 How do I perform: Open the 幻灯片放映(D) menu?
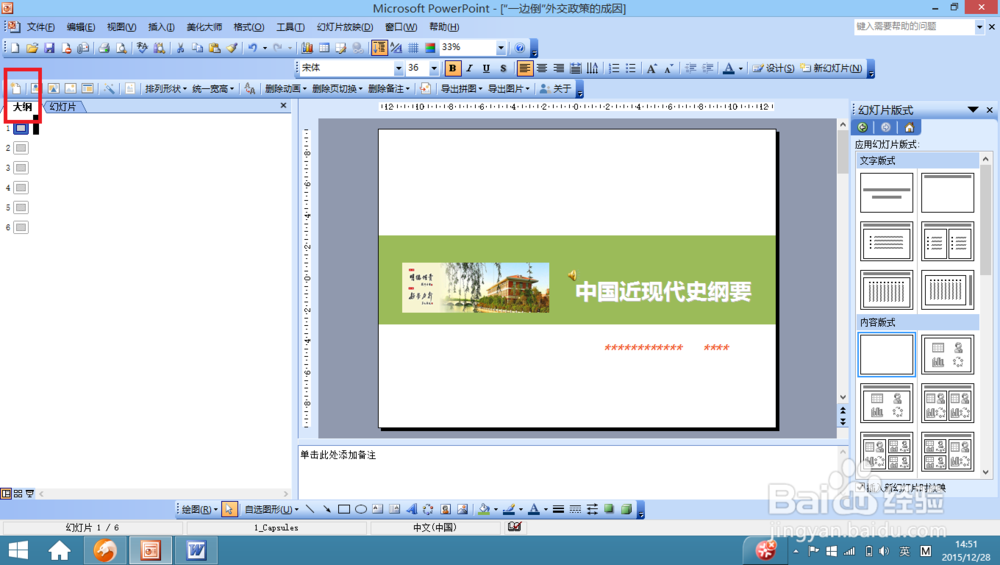point(345,27)
